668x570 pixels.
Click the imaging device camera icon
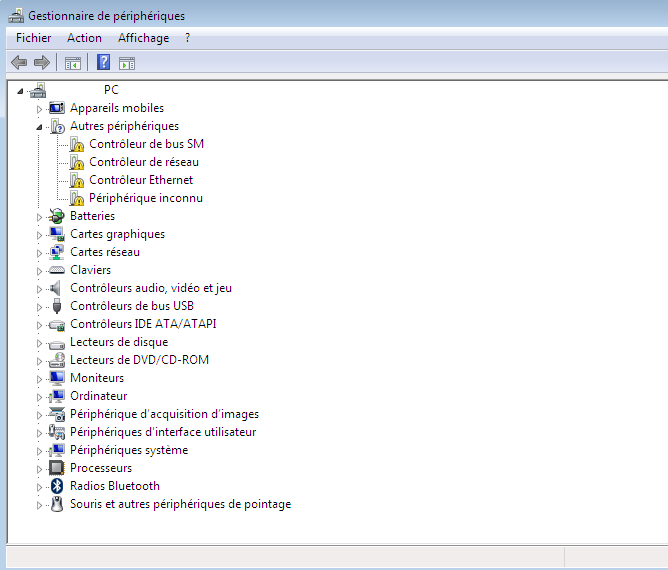57,414
